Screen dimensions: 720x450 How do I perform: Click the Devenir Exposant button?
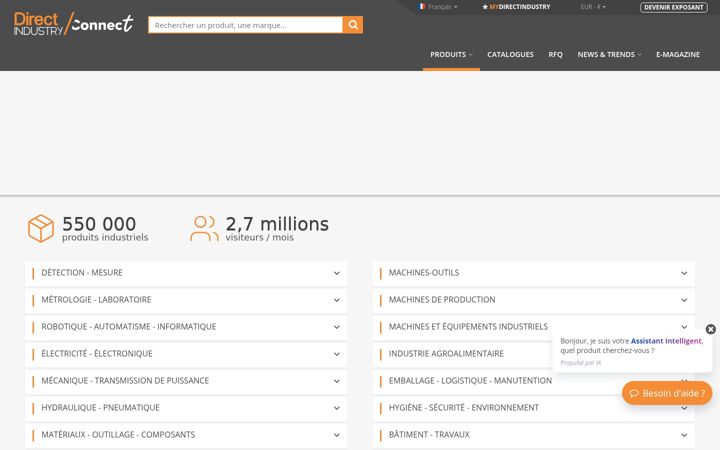674,7
